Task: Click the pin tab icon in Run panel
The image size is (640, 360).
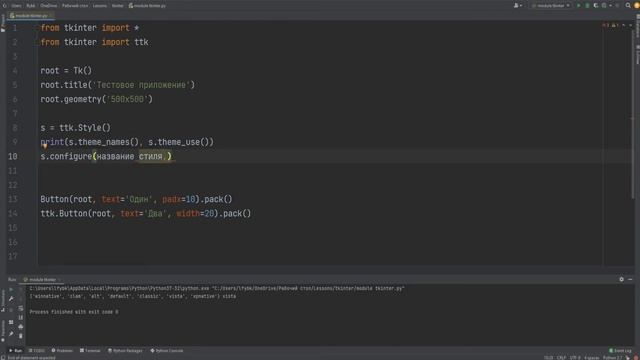Action: pos(11,334)
